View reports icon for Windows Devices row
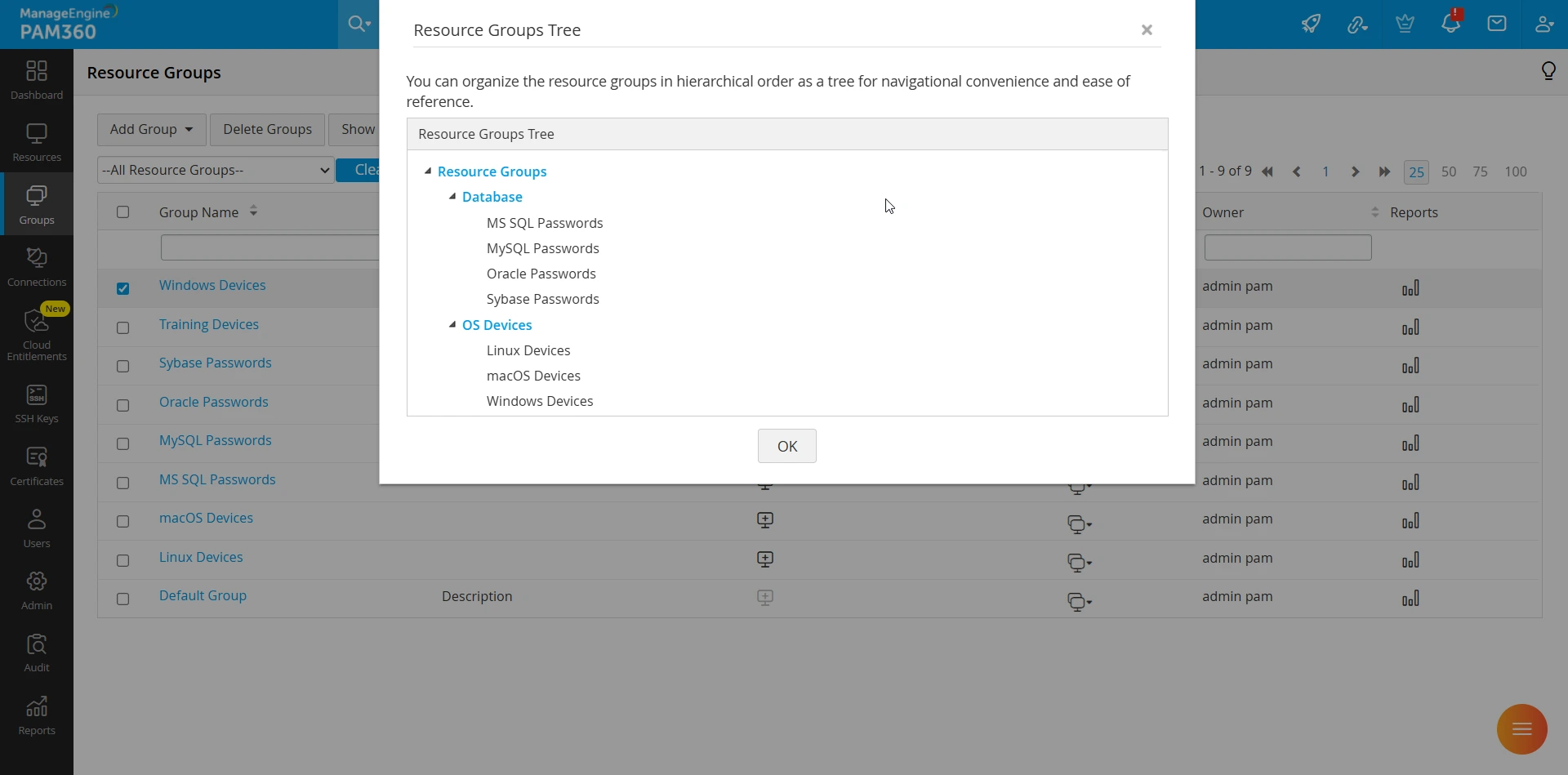The width and height of the screenshot is (1568, 775). click(x=1410, y=288)
